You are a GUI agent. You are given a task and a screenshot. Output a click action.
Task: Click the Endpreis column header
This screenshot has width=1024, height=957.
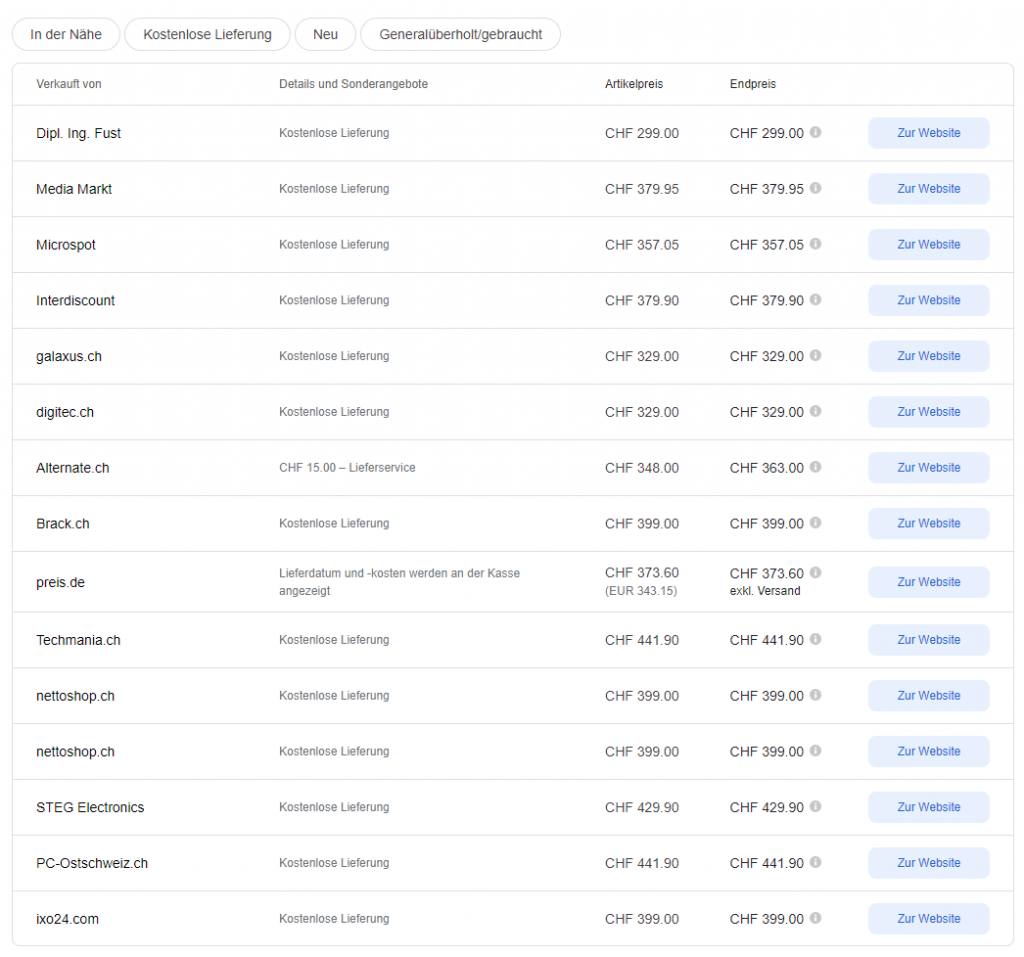752,84
